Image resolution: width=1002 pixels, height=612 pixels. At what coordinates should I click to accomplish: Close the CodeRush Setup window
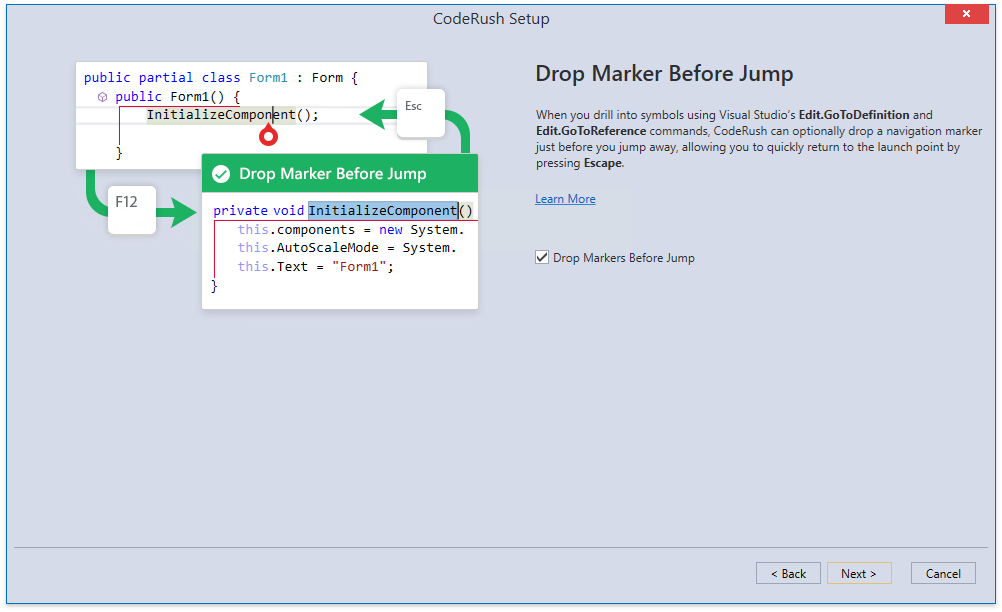click(966, 13)
